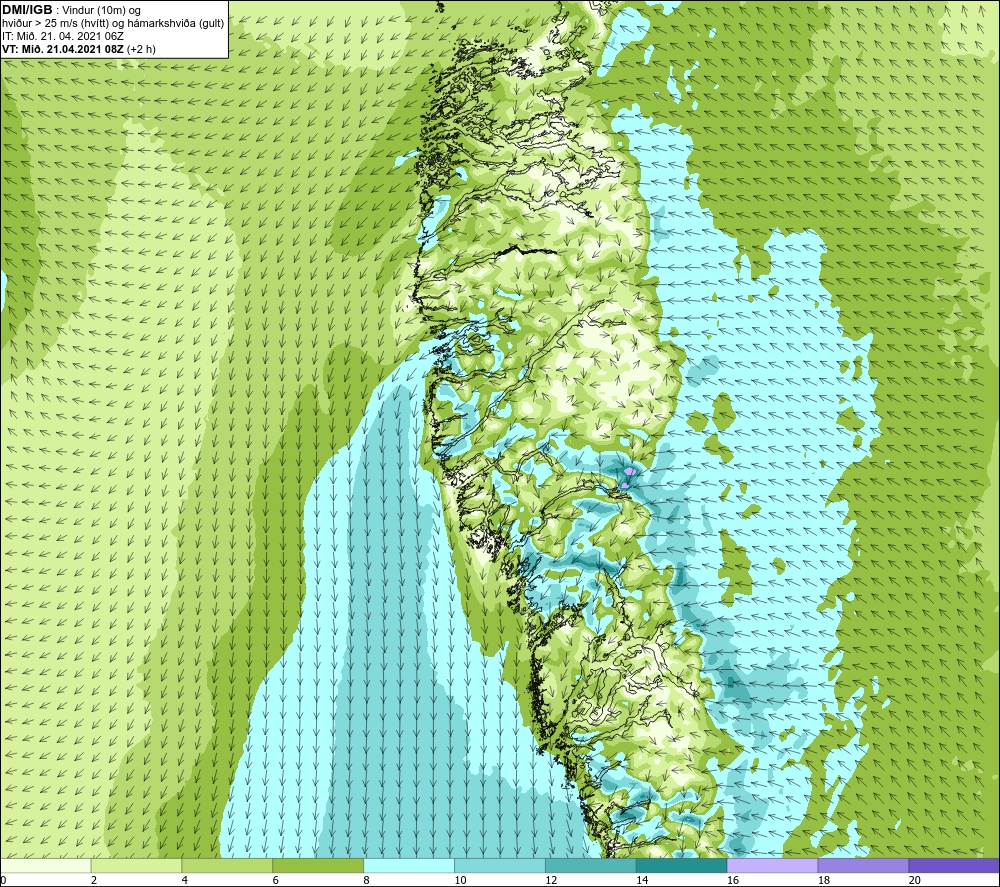Click the 8–10 m/s light cyan swatch
The height and width of the screenshot is (887, 1000).
(409, 866)
